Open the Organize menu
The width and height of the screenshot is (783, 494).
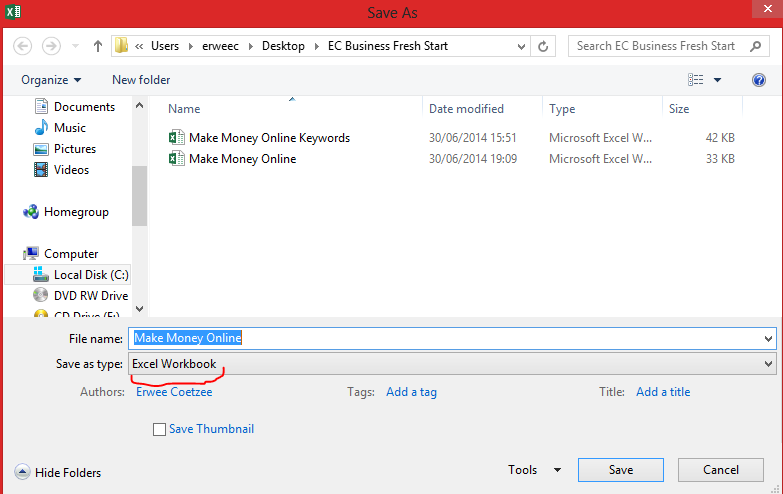51,80
